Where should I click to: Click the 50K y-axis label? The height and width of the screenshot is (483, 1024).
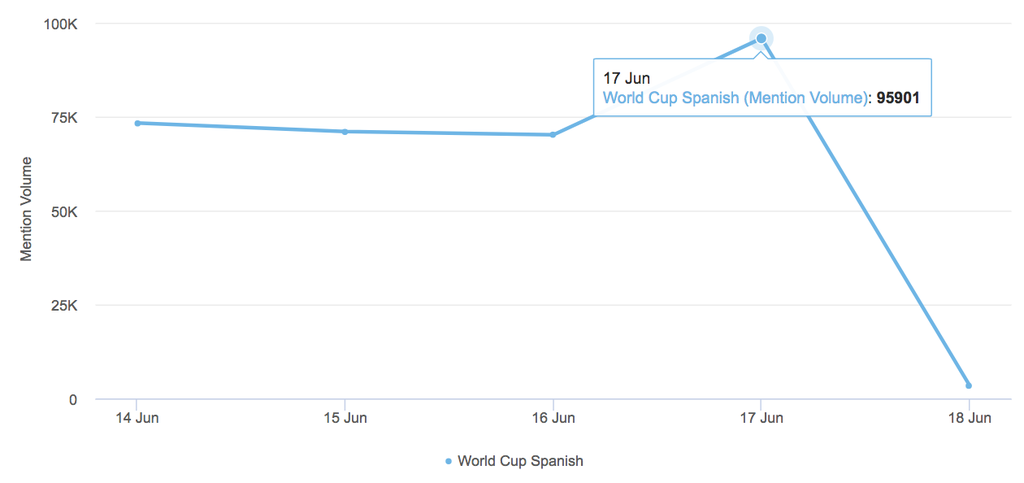[62, 211]
